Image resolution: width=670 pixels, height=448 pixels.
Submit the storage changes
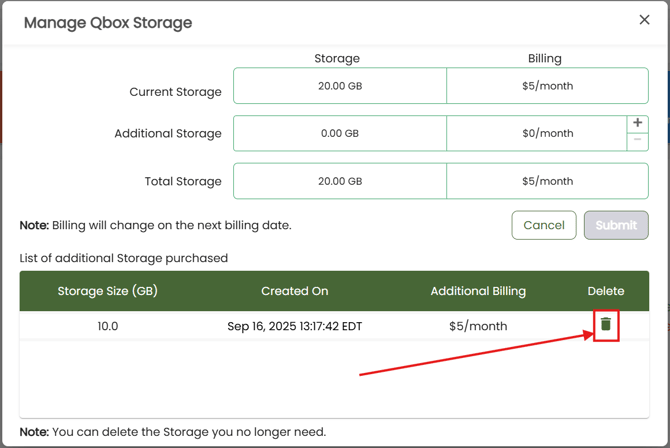click(615, 225)
